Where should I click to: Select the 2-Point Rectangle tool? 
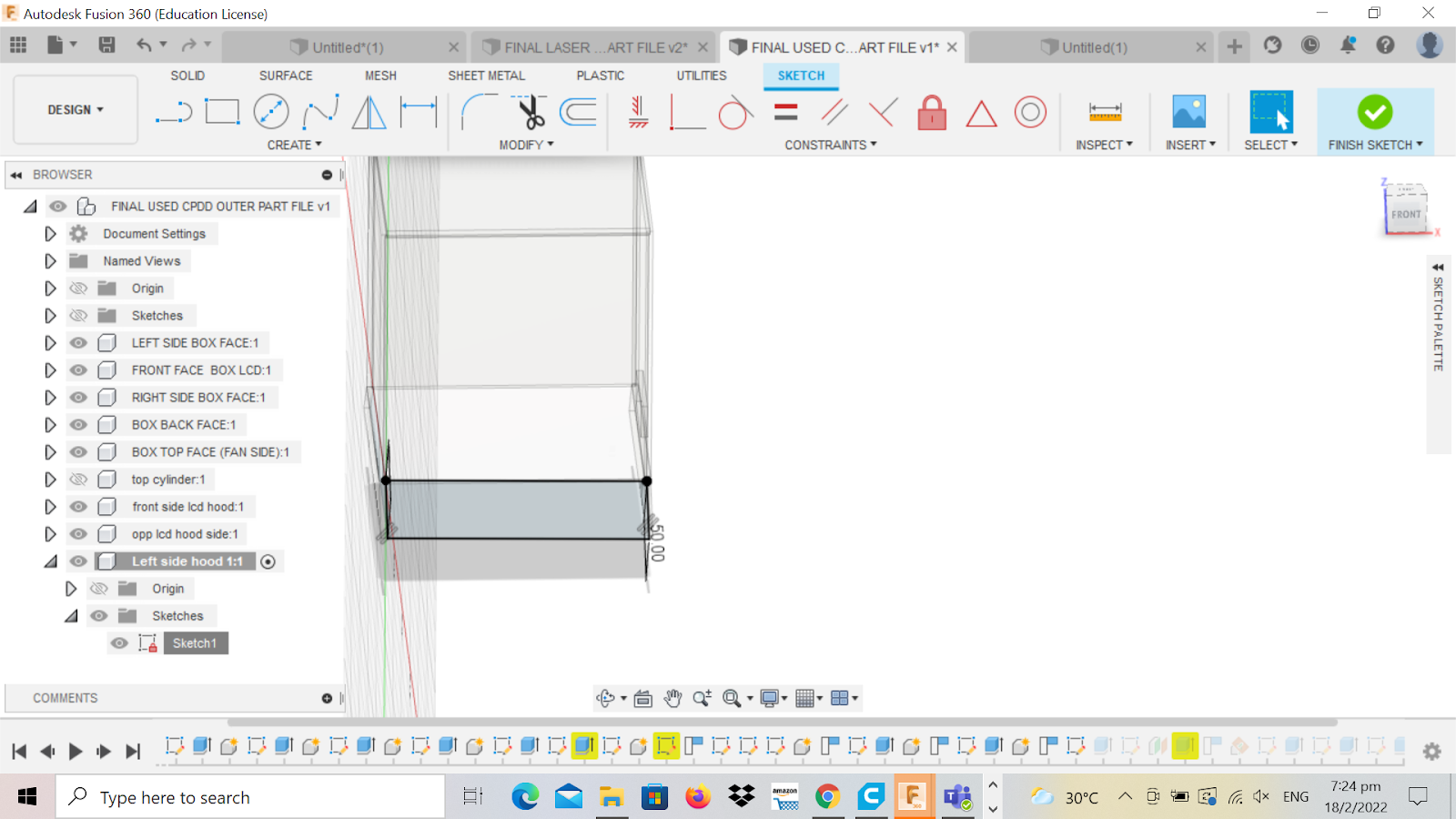coord(222,113)
